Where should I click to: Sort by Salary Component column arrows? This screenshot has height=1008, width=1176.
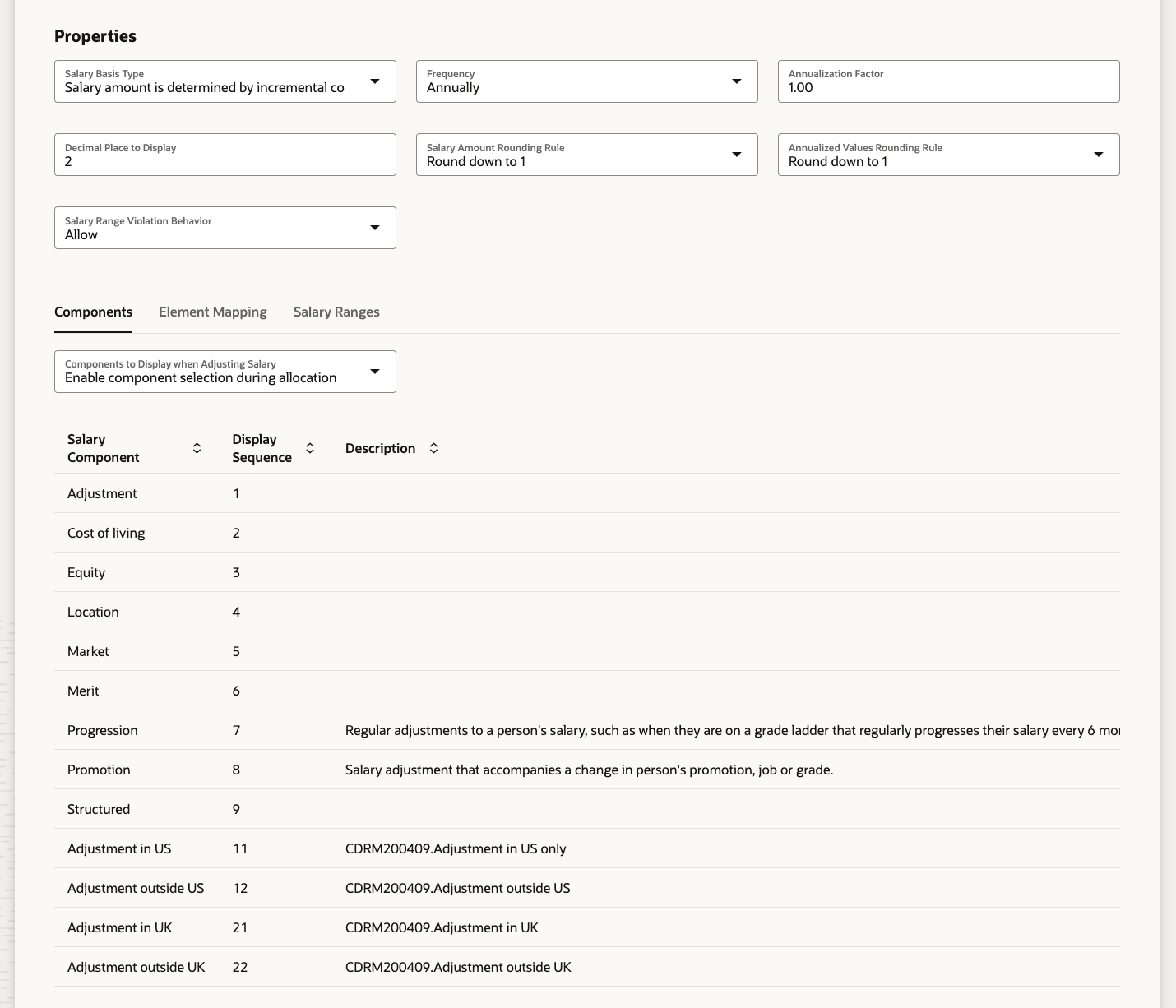197,448
